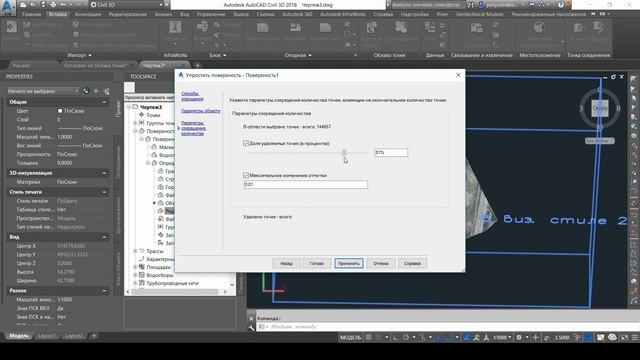The width and height of the screenshot is (640, 360).
Task: Click the Undo arrow in quick access toolbar
Action: point(64,5)
